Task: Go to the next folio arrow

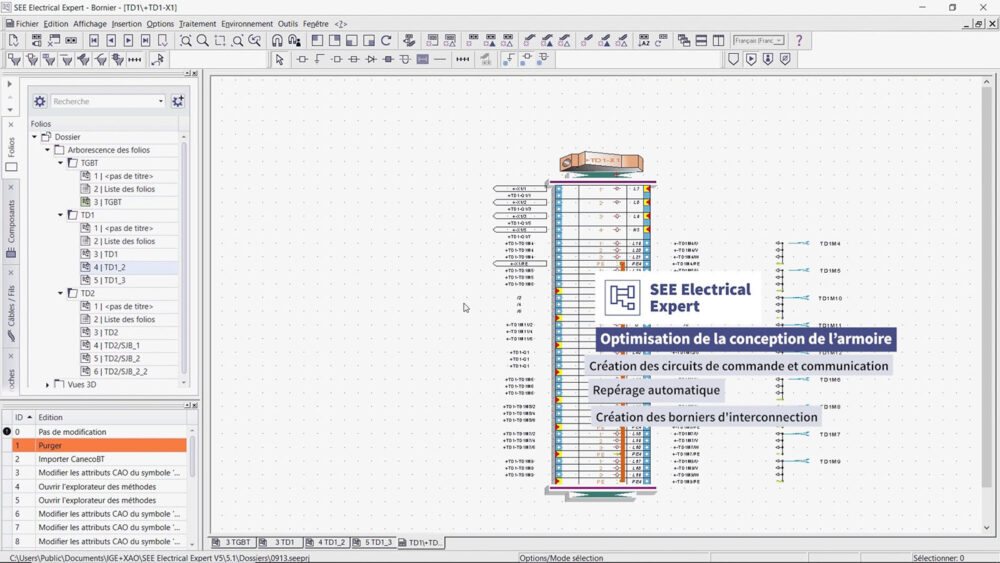Action: [x=128, y=40]
